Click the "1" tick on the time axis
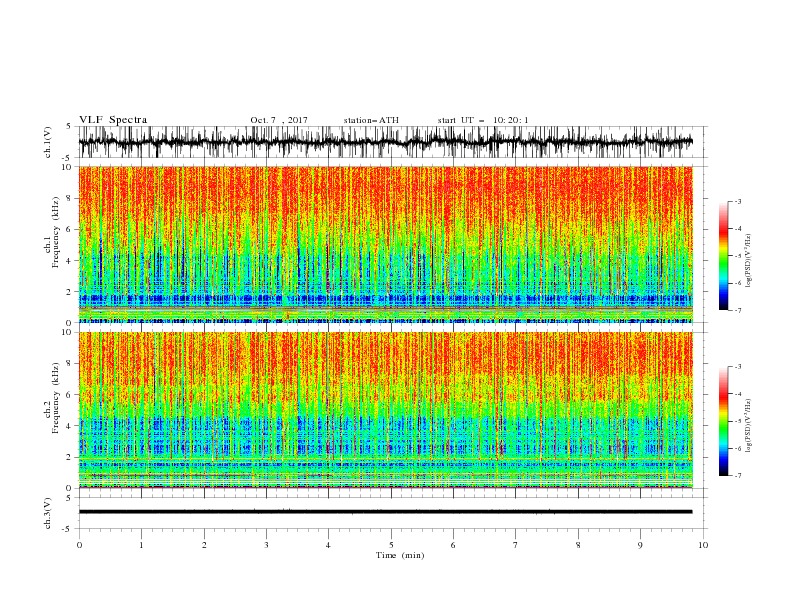The width and height of the screenshot is (792, 612). (x=141, y=545)
